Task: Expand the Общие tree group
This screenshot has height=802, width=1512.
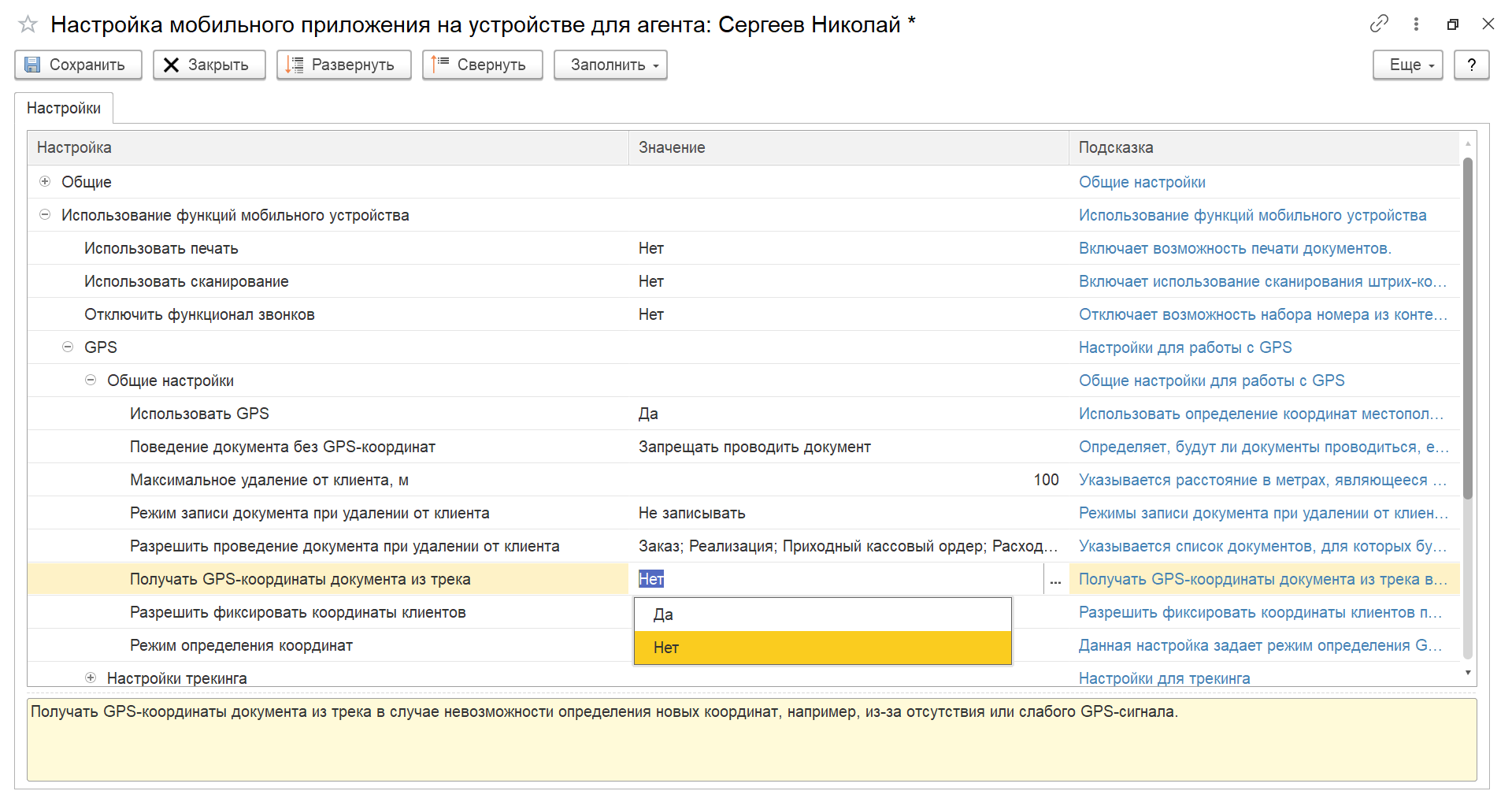Action: (x=45, y=181)
